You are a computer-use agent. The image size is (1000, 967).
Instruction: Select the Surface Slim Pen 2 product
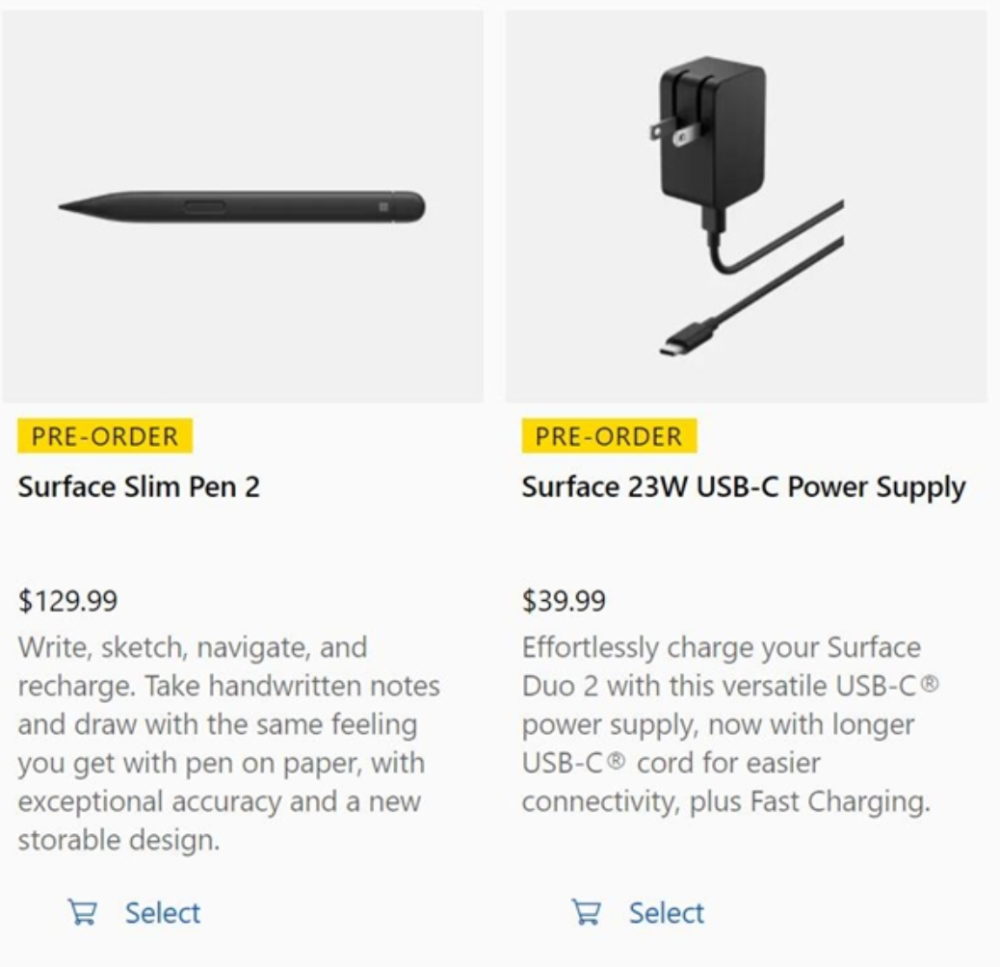click(x=162, y=912)
